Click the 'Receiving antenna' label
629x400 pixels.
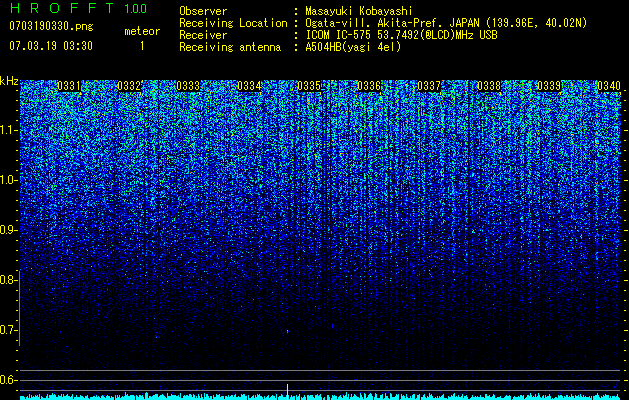tap(230, 47)
